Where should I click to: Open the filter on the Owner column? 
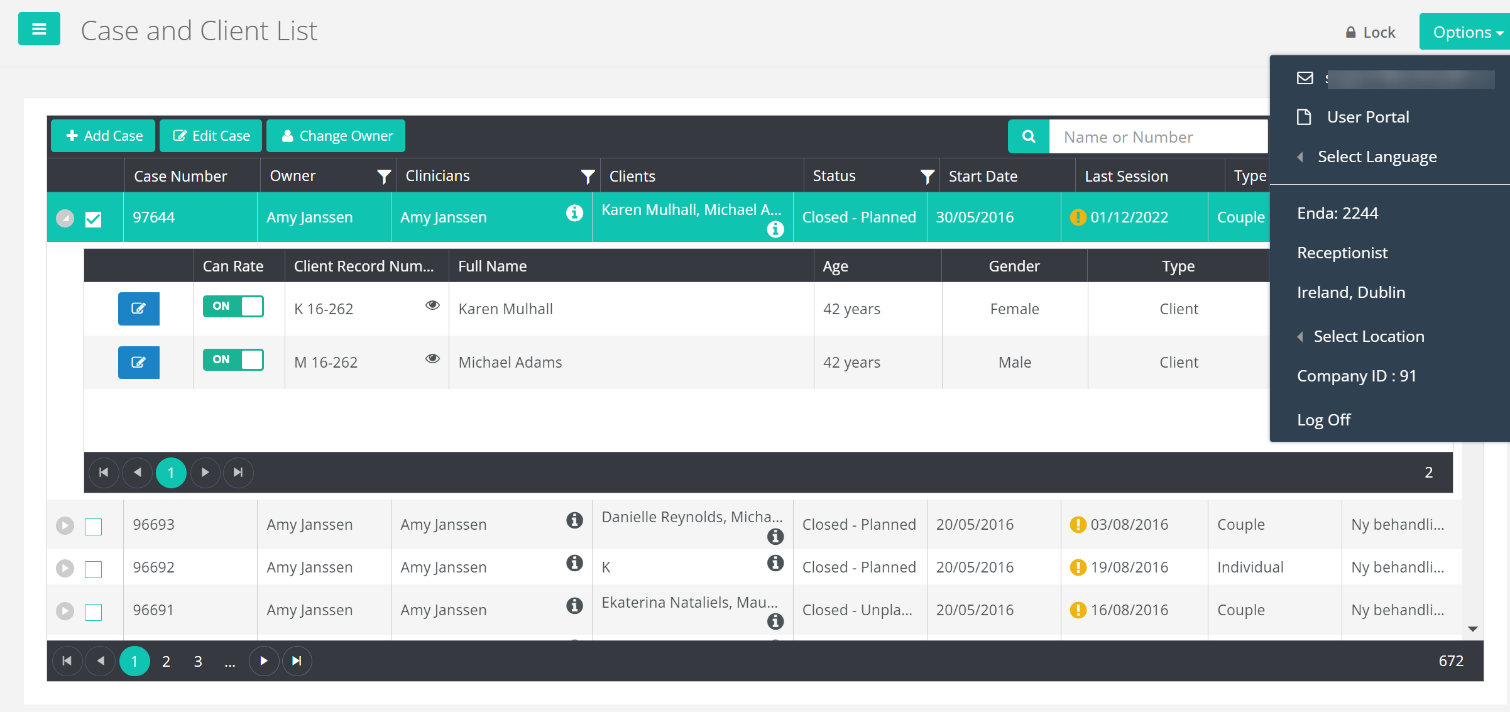(384, 176)
